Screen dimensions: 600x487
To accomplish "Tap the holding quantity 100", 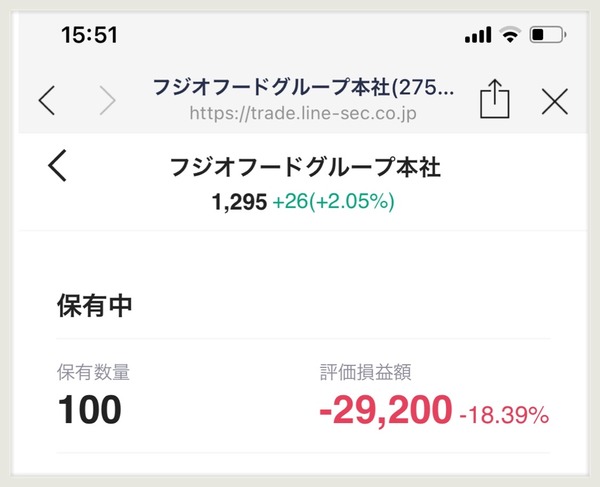I will (x=90, y=410).
